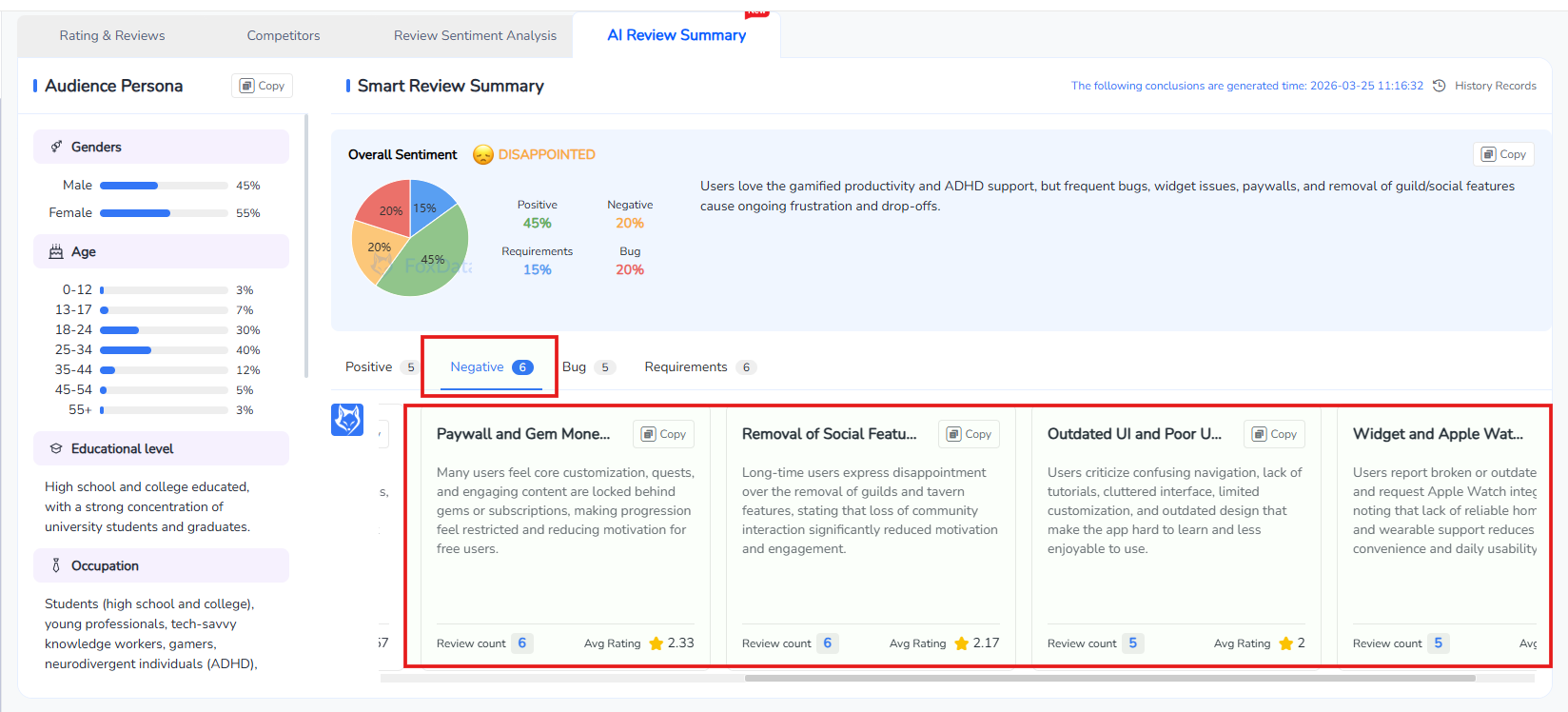Click the fox AI assistant icon
The width and height of the screenshot is (1568, 712).
(x=347, y=419)
